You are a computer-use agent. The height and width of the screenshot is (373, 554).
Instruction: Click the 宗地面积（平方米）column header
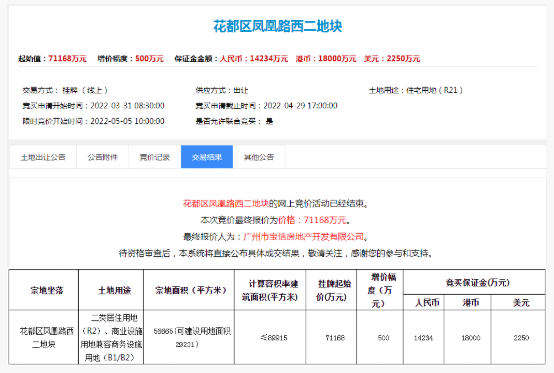coord(190,290)
